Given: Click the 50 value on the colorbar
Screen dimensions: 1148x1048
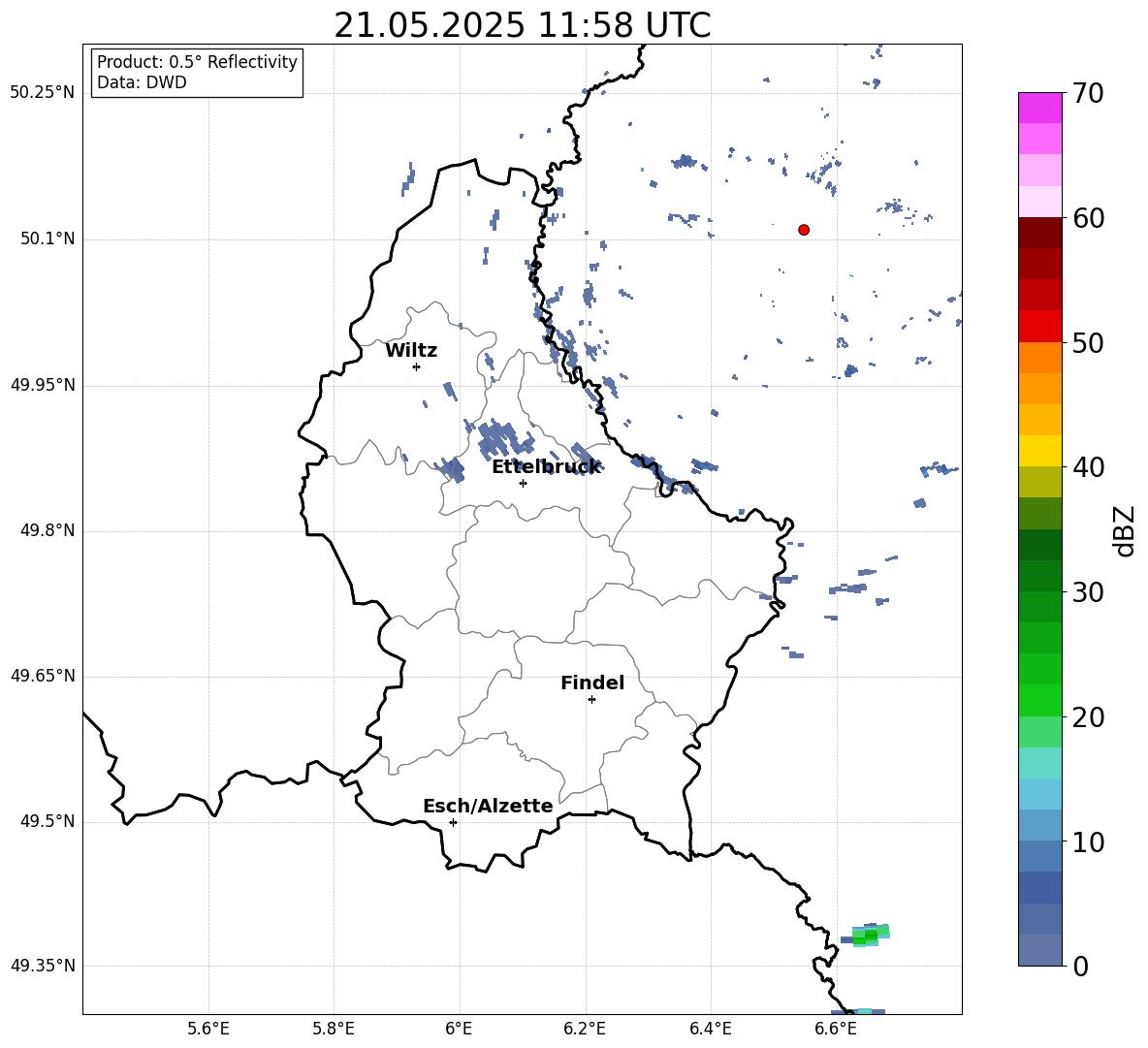Looking at the screenshot, I should click(1089, 342).
